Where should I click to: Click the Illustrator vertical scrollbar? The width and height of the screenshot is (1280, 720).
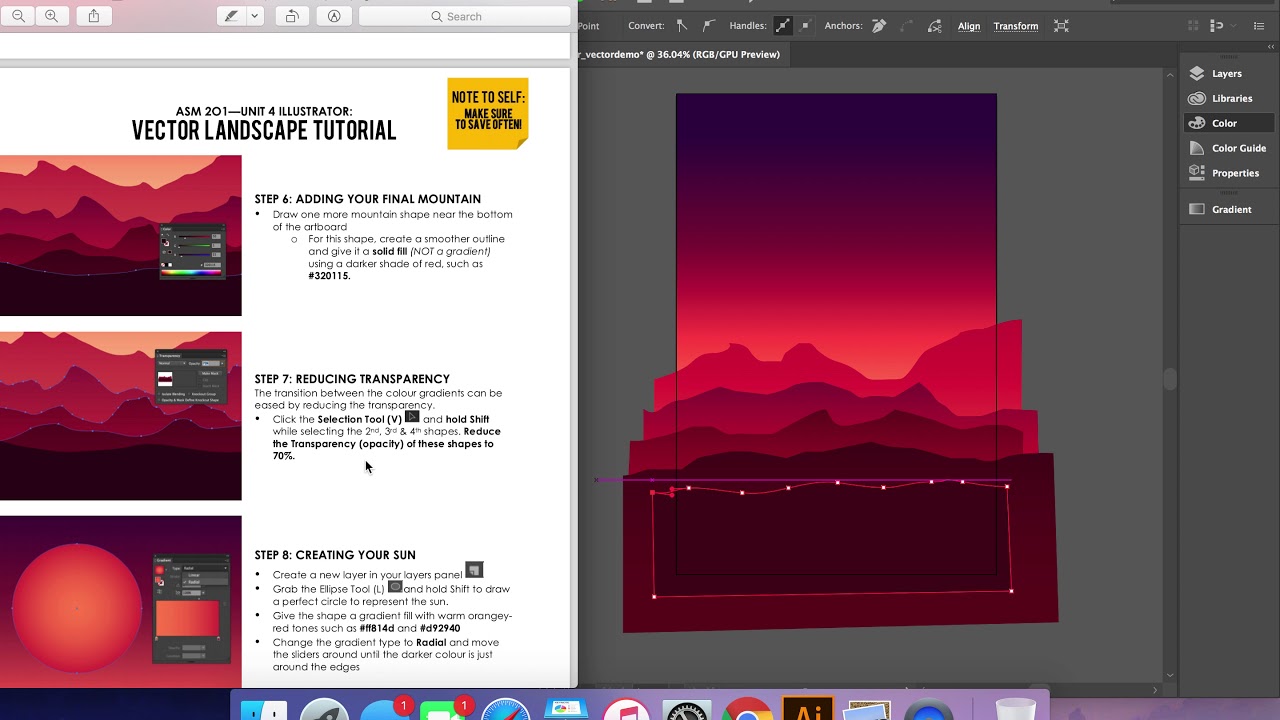(1170, 380)
